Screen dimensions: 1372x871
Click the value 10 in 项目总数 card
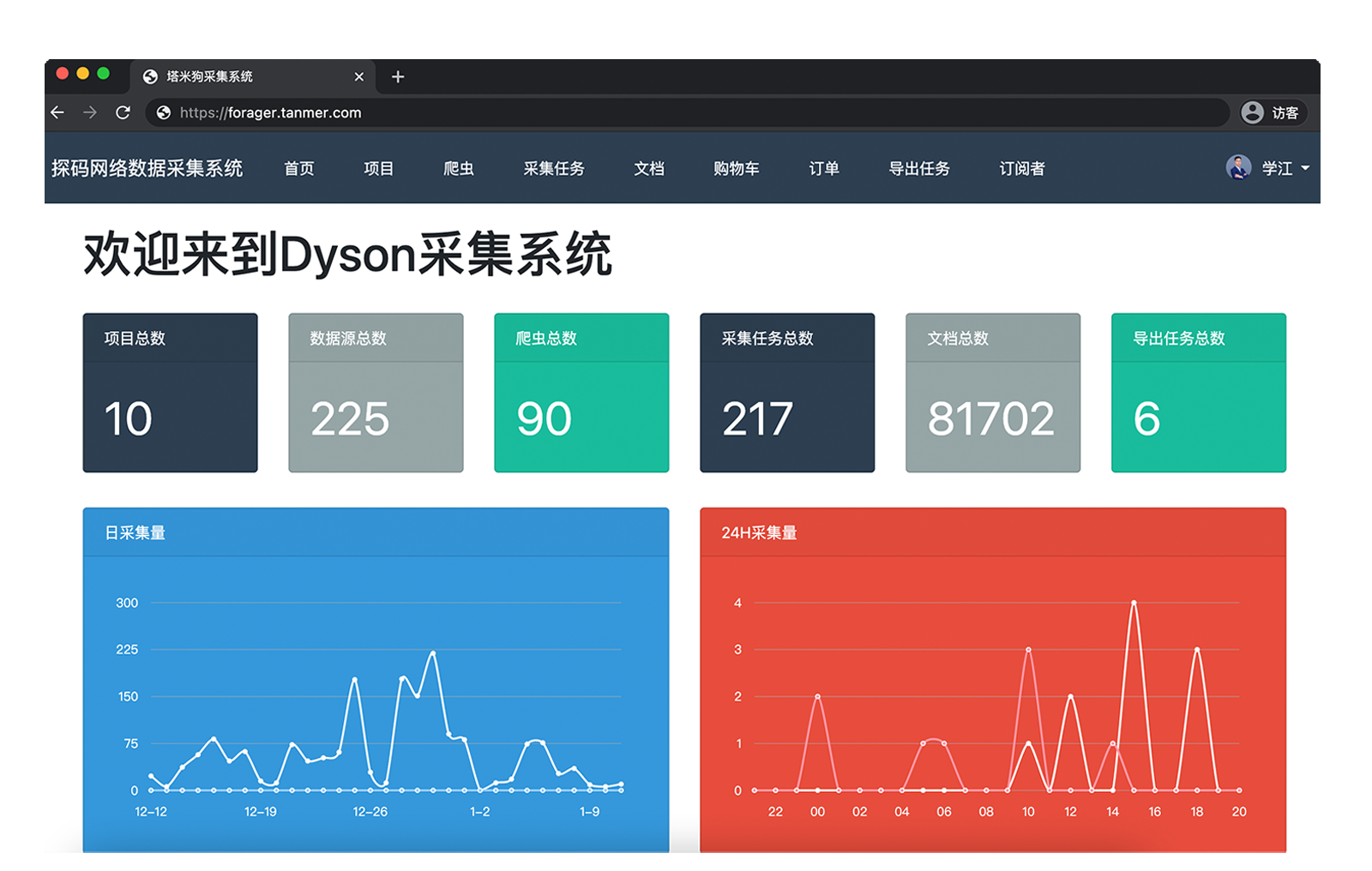click(x=129, y=418)
